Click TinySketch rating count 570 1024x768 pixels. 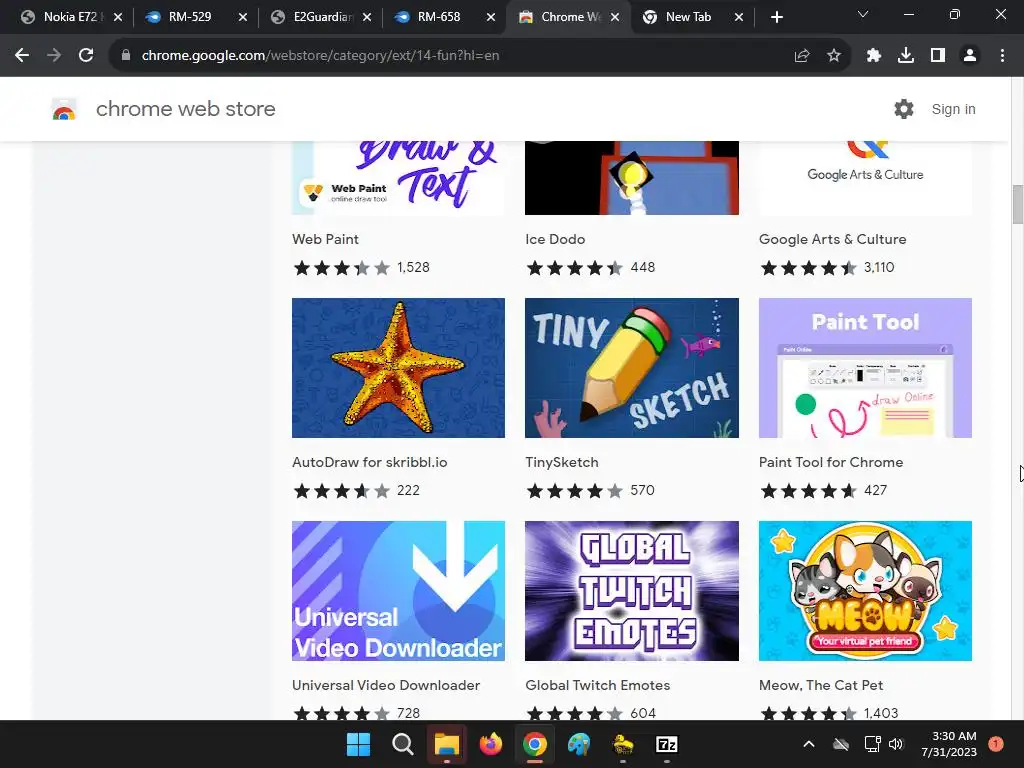point(642,490)
